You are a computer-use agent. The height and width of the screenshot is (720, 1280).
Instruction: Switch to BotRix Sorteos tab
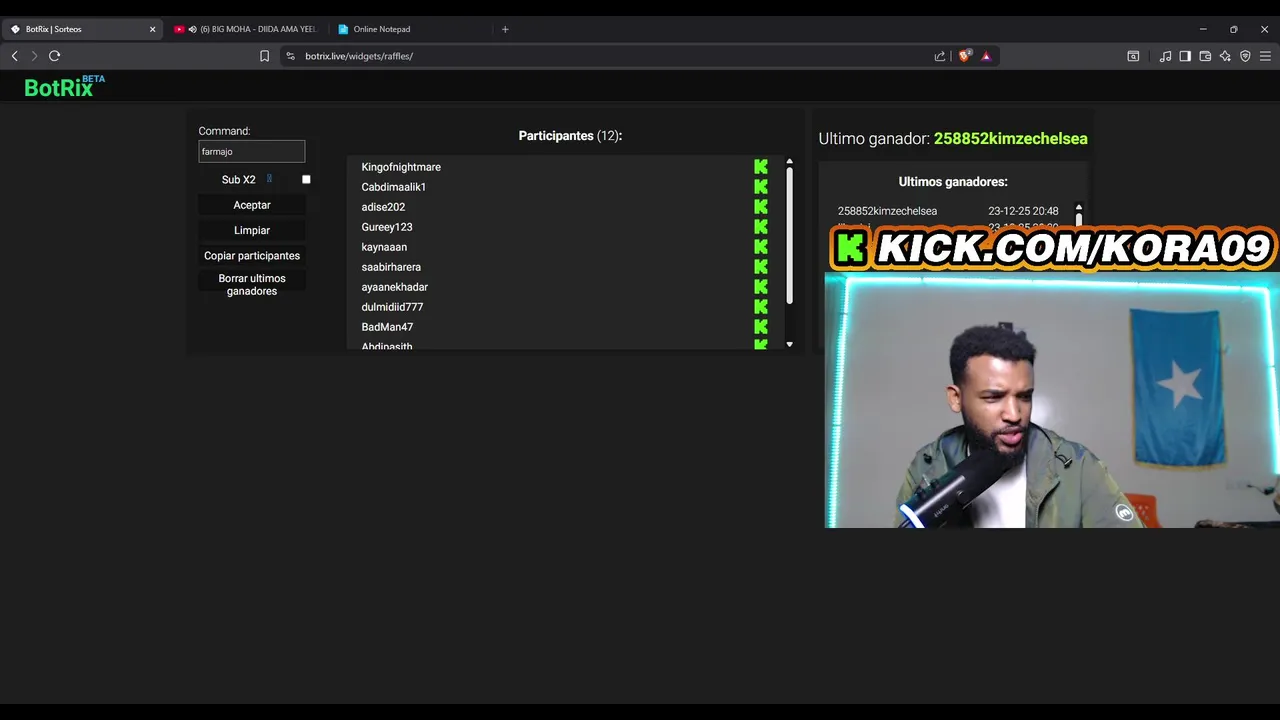[80, 29]
